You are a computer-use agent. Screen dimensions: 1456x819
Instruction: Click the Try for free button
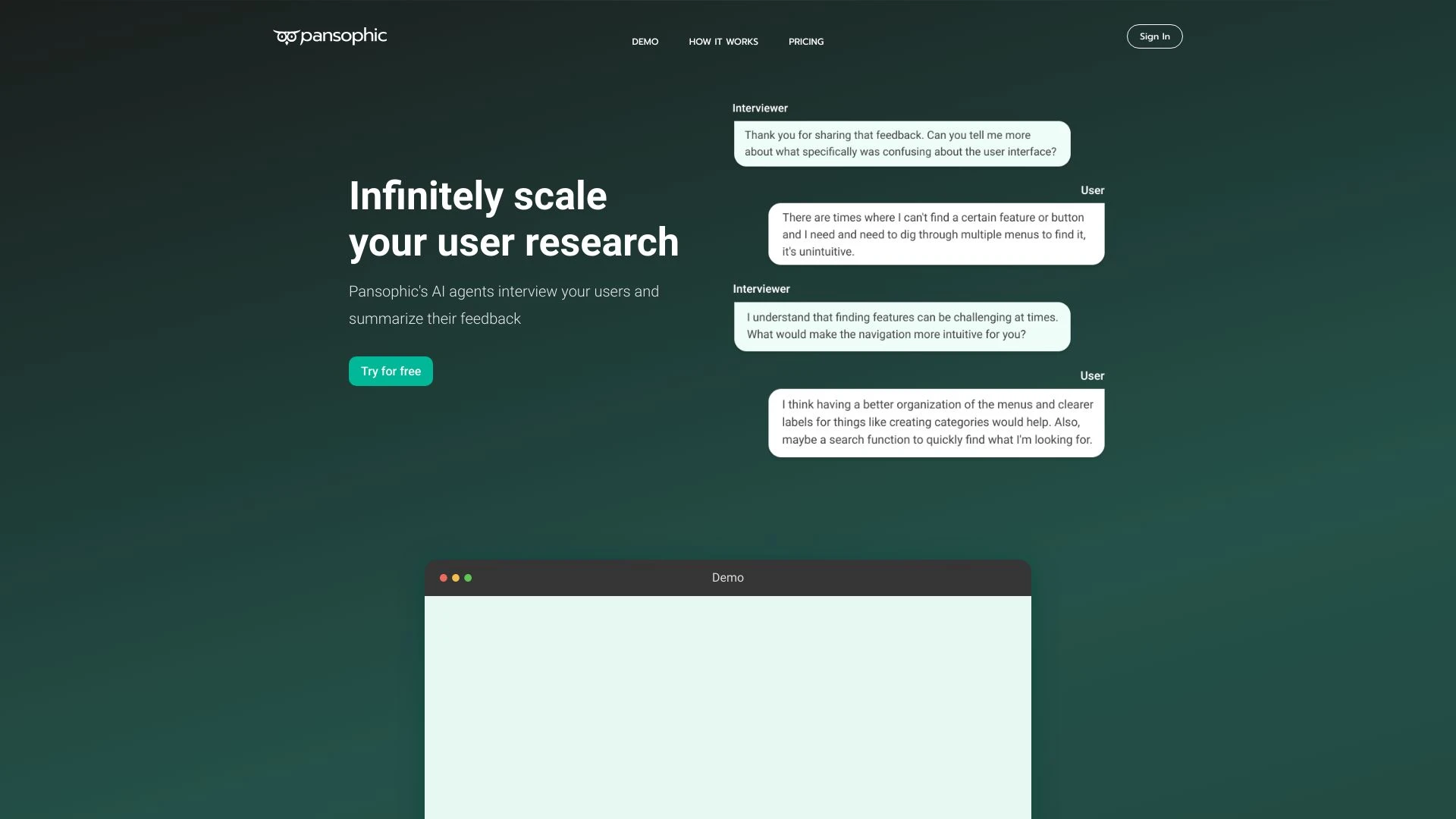point(390,371)
